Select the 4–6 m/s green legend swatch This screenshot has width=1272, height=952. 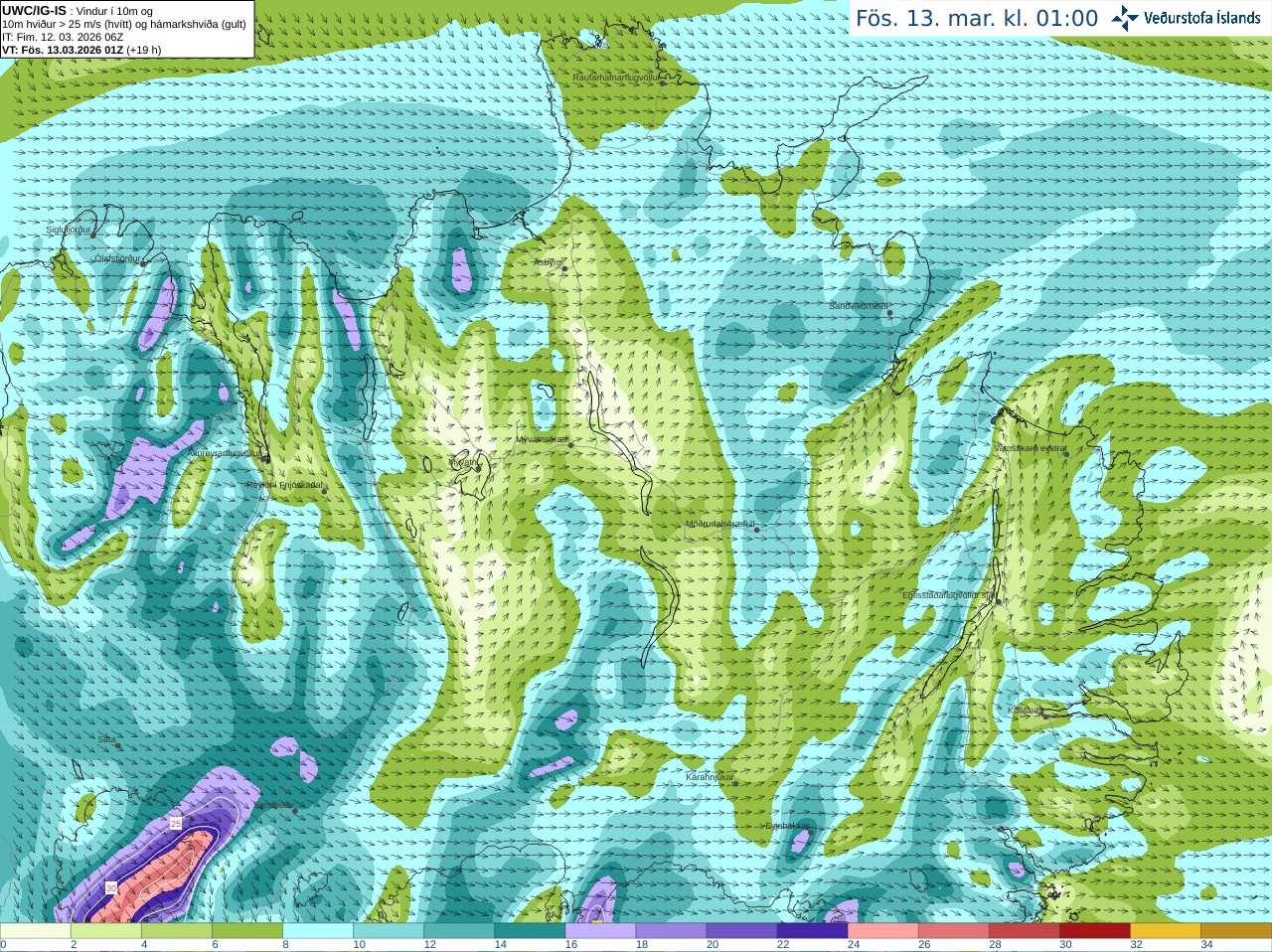point(177,931)
